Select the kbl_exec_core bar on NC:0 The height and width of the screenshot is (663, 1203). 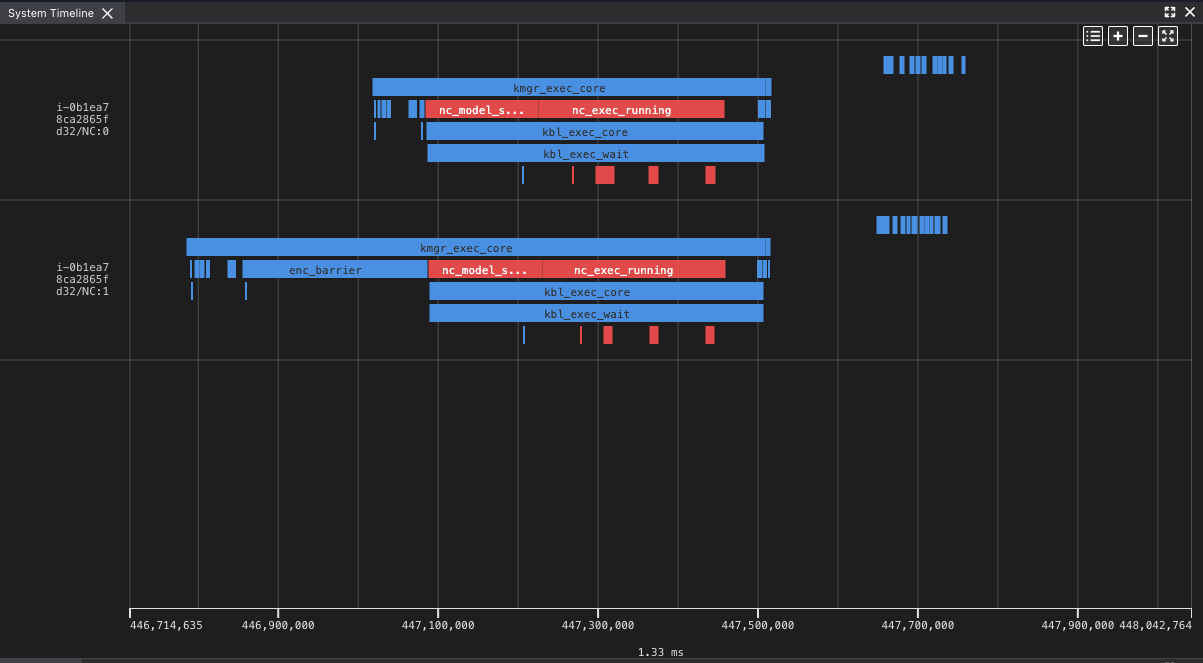(595, 131)
